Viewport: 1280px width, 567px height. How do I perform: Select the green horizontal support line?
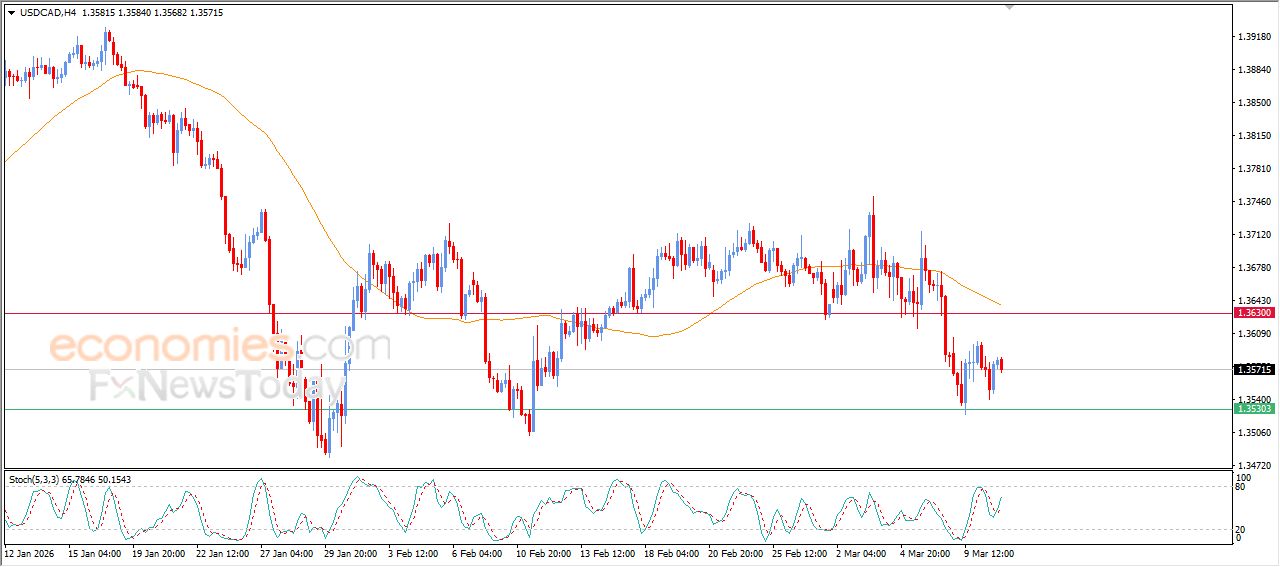616,409
